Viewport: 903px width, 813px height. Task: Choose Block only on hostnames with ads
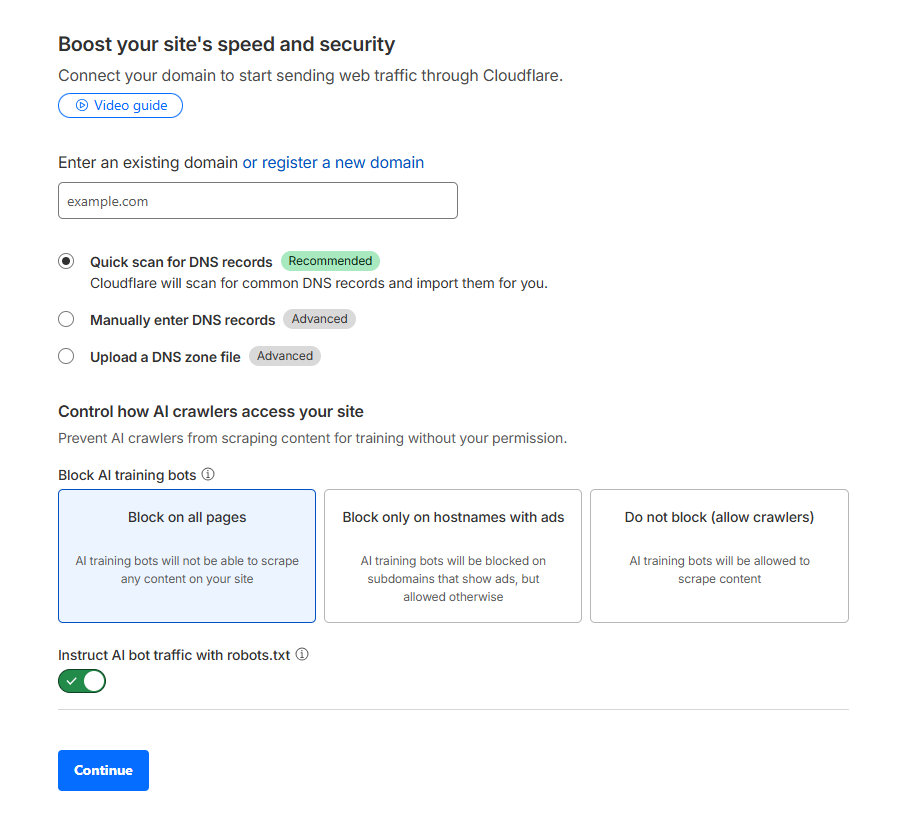pos(453,555)
